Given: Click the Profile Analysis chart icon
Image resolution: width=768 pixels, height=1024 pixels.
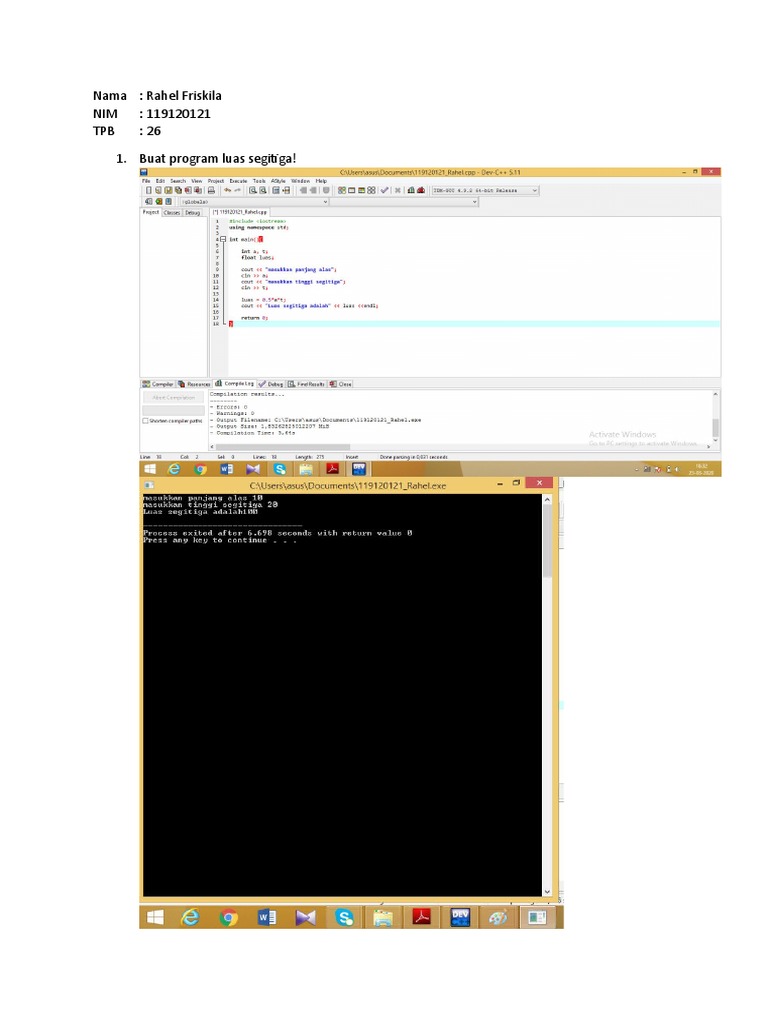Looking at the screenshot, I should pyautogui.click(x=411, y=191).
